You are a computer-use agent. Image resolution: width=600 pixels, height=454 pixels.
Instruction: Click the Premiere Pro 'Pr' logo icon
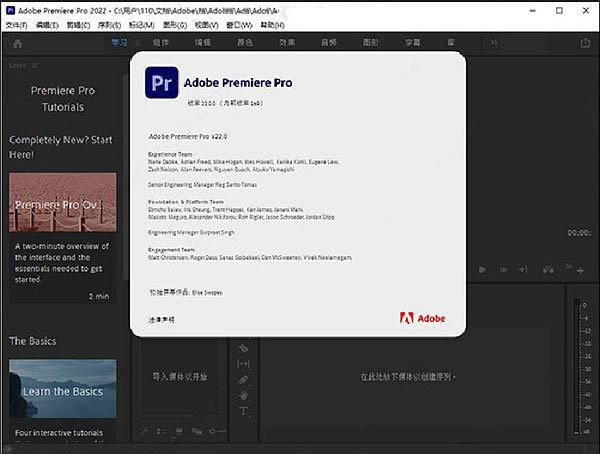coord(162,82)
